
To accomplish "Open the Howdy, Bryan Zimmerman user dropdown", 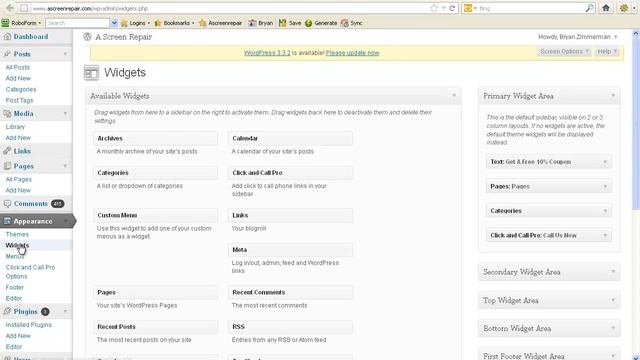I will click(578, 37).
